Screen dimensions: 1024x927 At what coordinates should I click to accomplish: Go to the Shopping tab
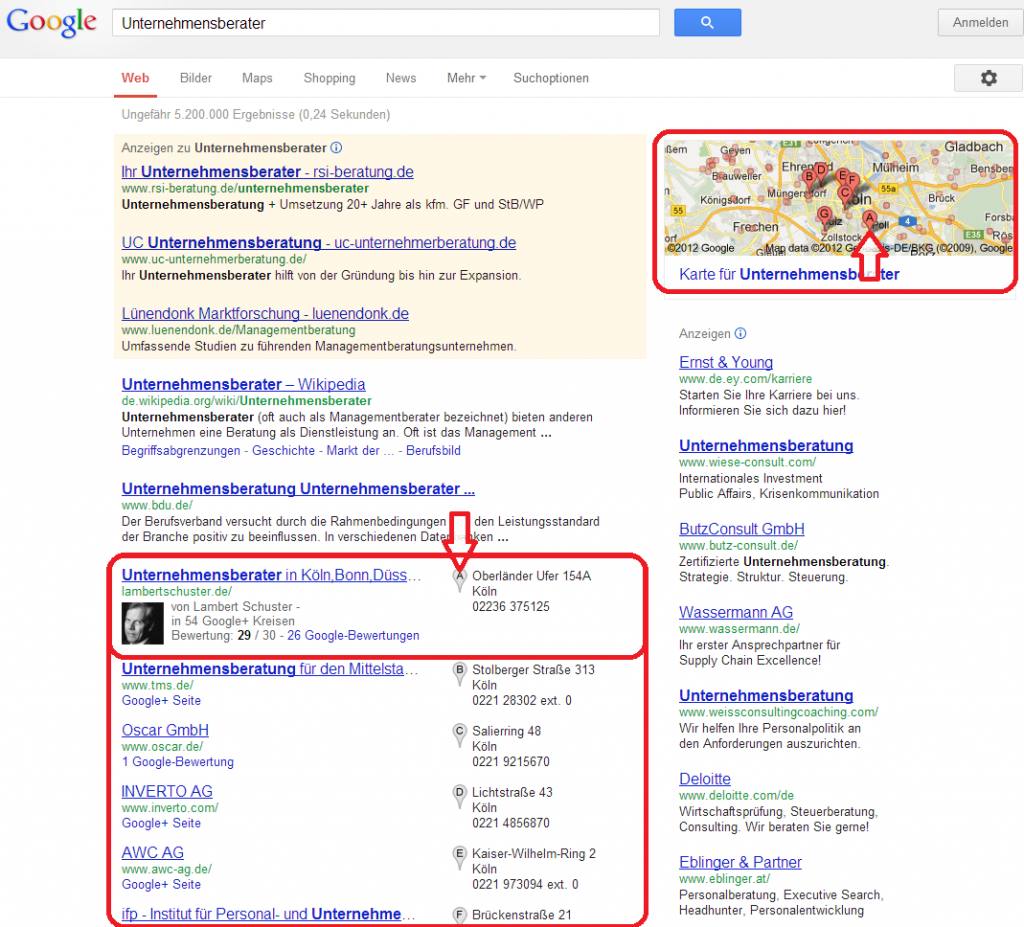(x=329, y=78)
